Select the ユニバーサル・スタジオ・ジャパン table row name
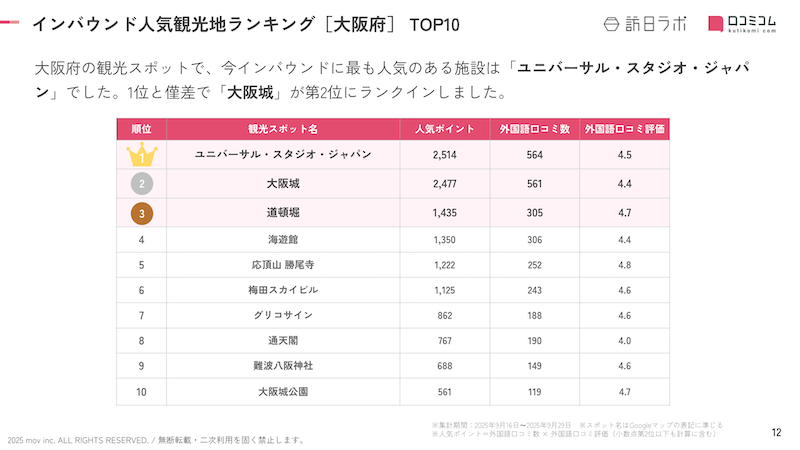The image size is (800, 450). (283, 155)
